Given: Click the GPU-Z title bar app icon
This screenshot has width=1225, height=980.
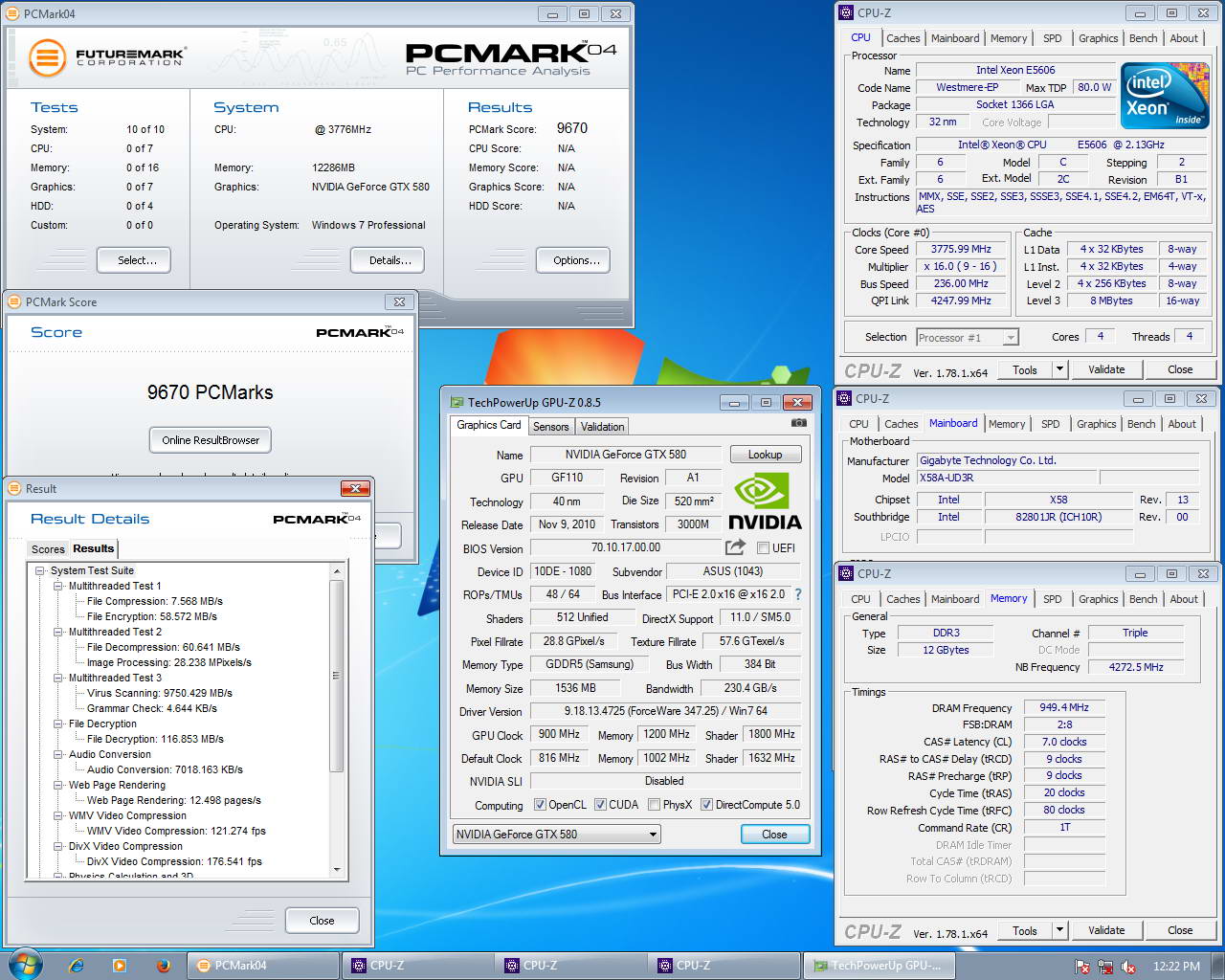Looking at the screenshot, I should click(457, 402).
